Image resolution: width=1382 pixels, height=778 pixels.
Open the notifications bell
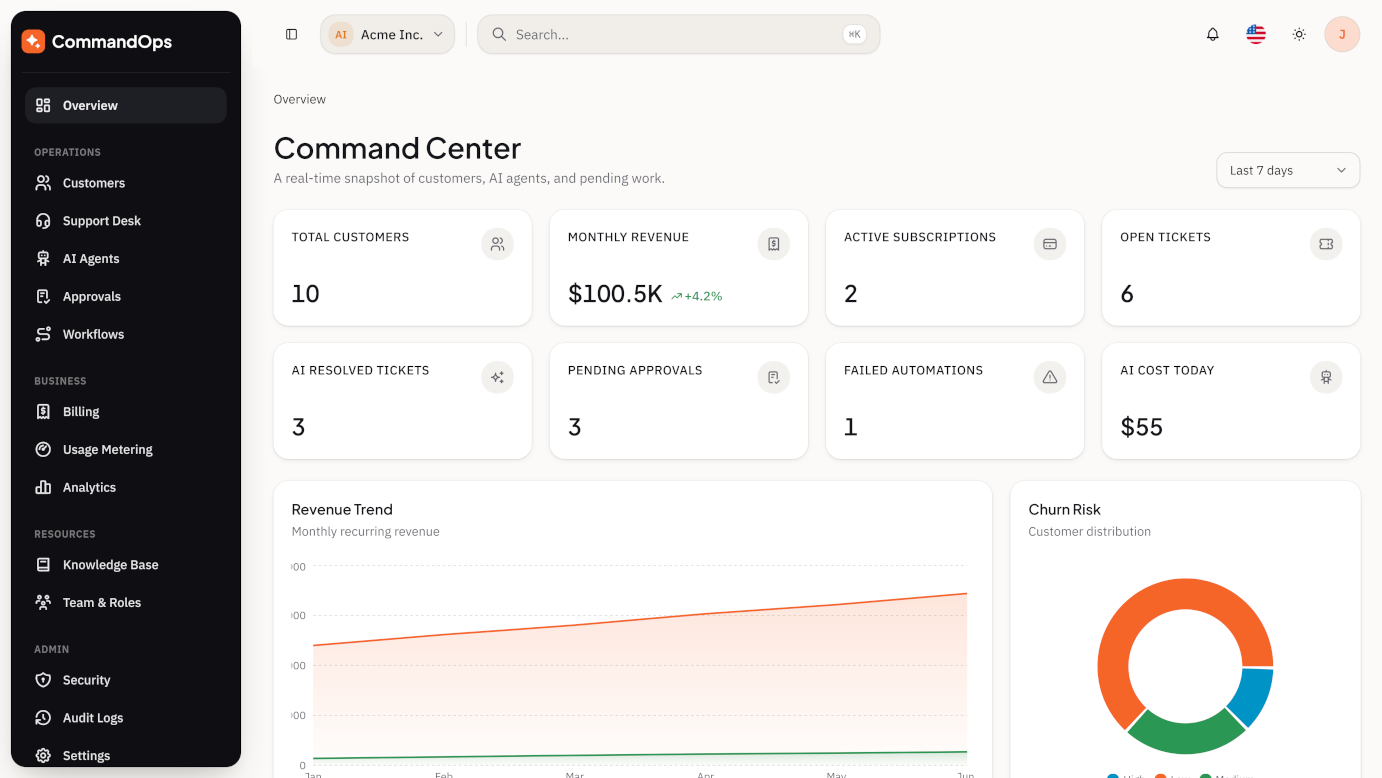tap(1213, 34)
